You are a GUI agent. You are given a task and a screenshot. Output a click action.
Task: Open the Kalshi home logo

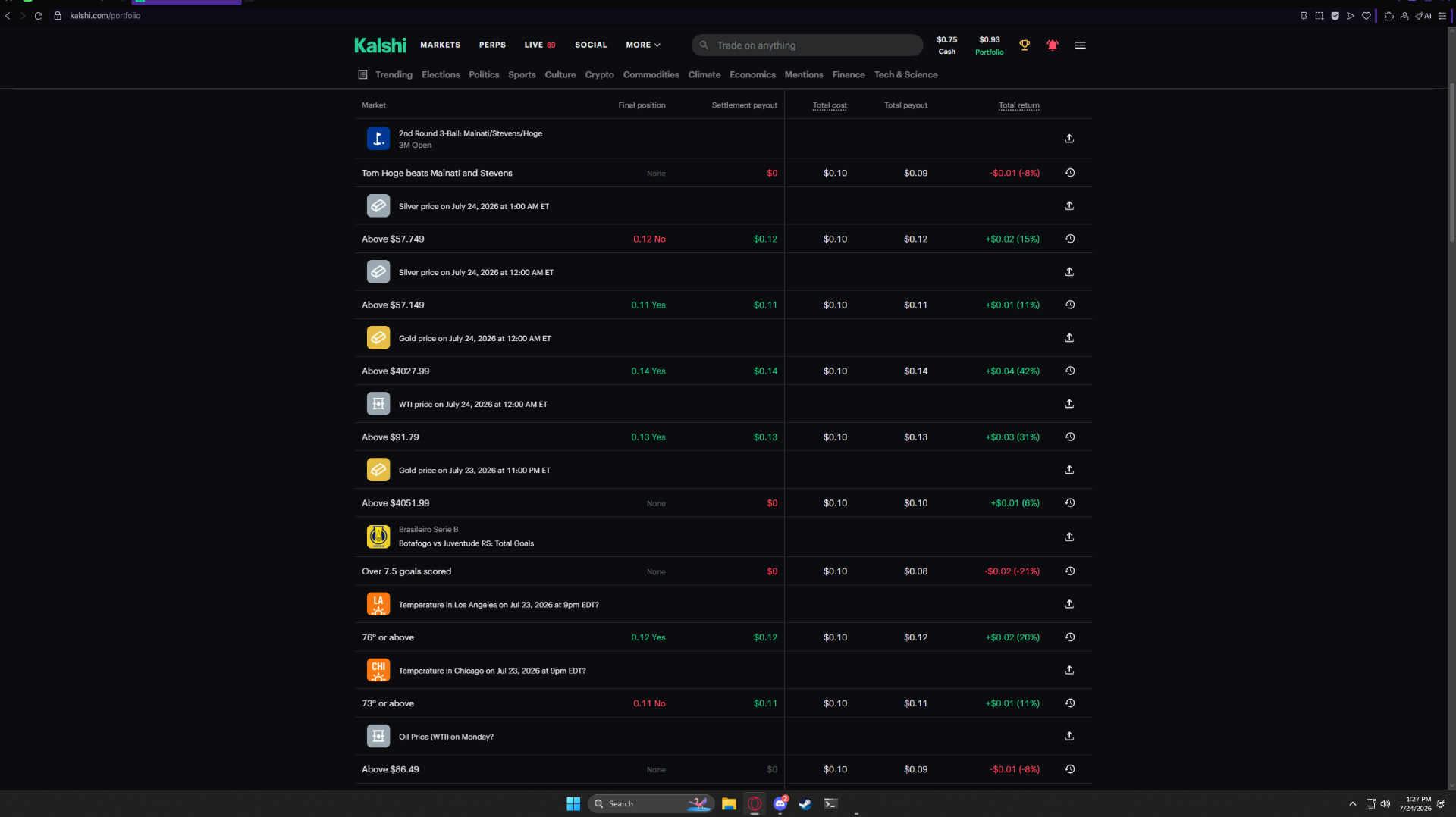380,45
